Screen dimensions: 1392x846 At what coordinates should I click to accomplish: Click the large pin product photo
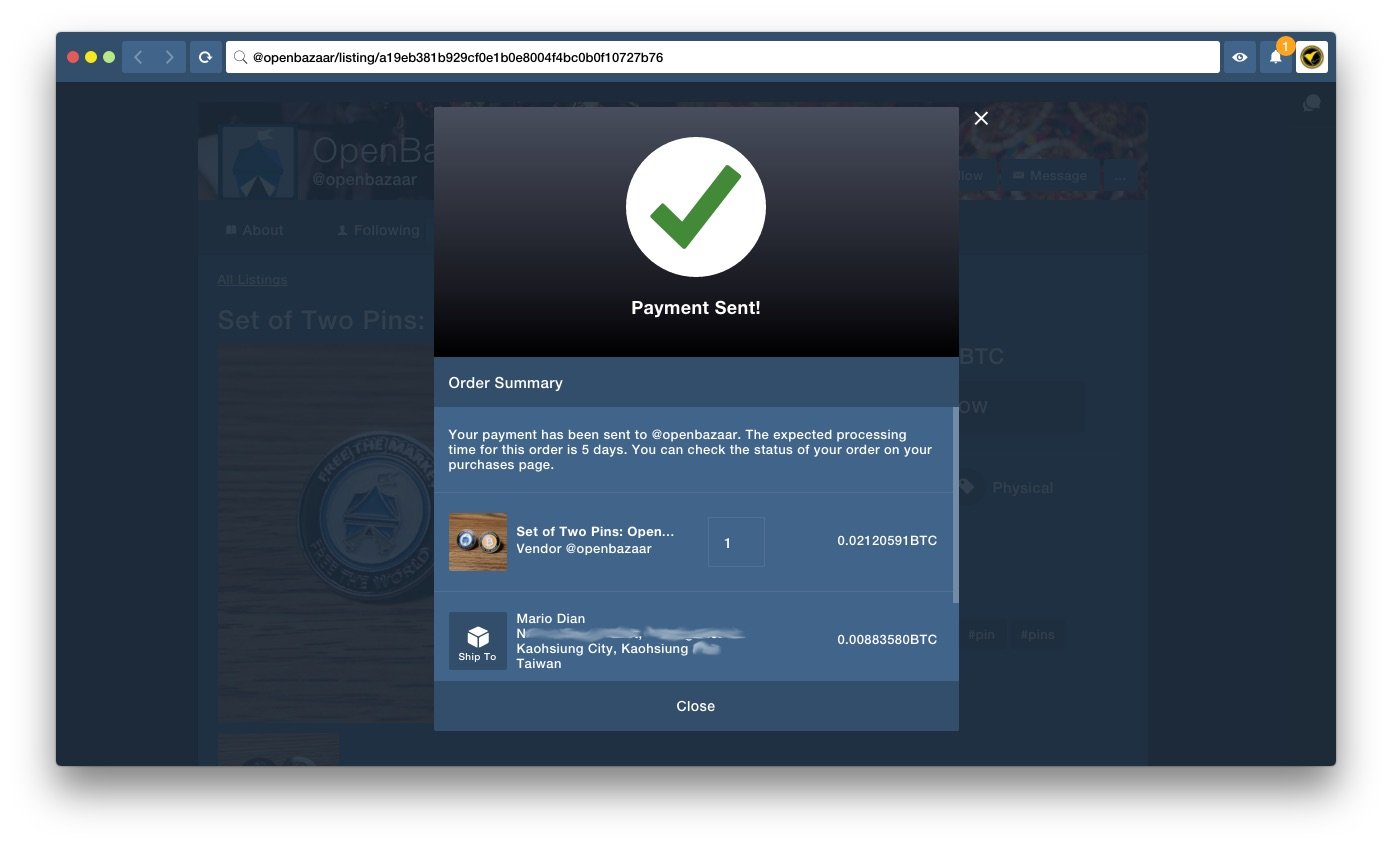[x=326, y=534]
